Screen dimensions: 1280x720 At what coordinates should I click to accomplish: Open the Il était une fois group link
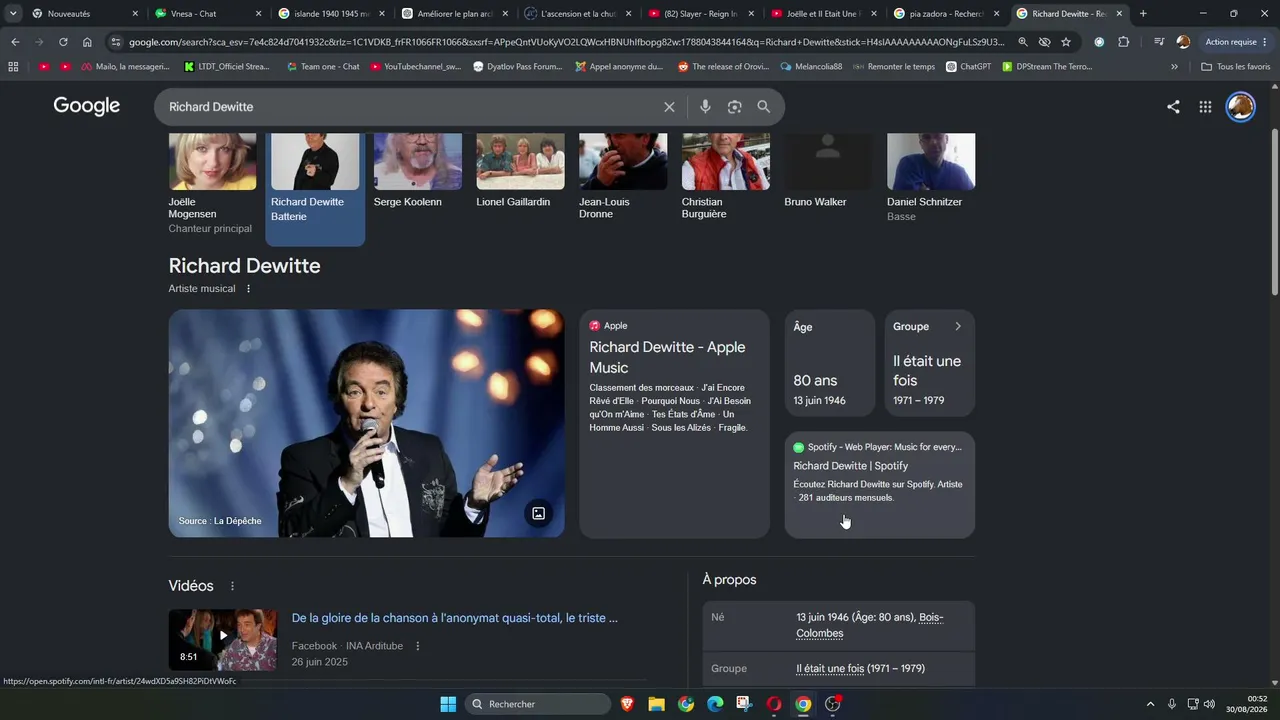tap(830, 669)
